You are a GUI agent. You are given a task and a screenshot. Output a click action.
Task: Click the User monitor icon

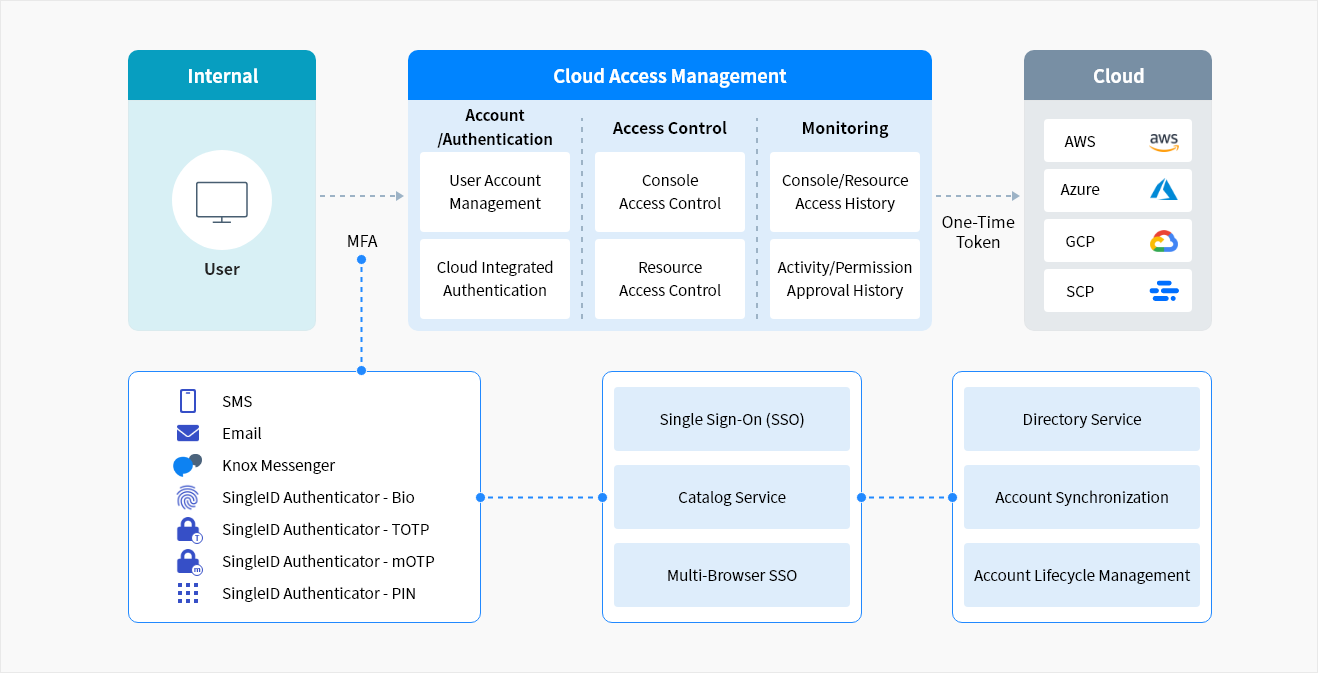[221, 201]
